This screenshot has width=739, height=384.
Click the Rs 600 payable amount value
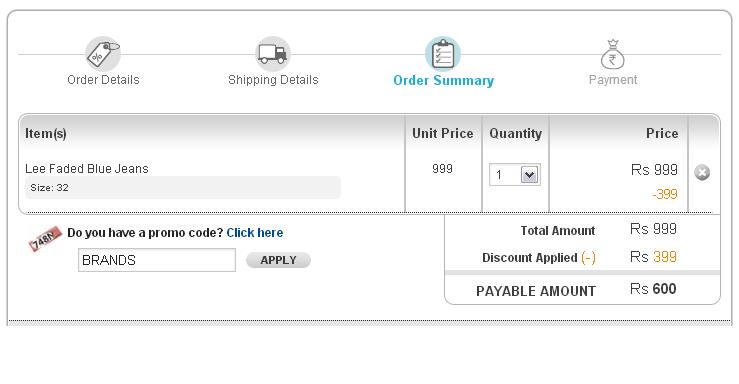(653, 289)
